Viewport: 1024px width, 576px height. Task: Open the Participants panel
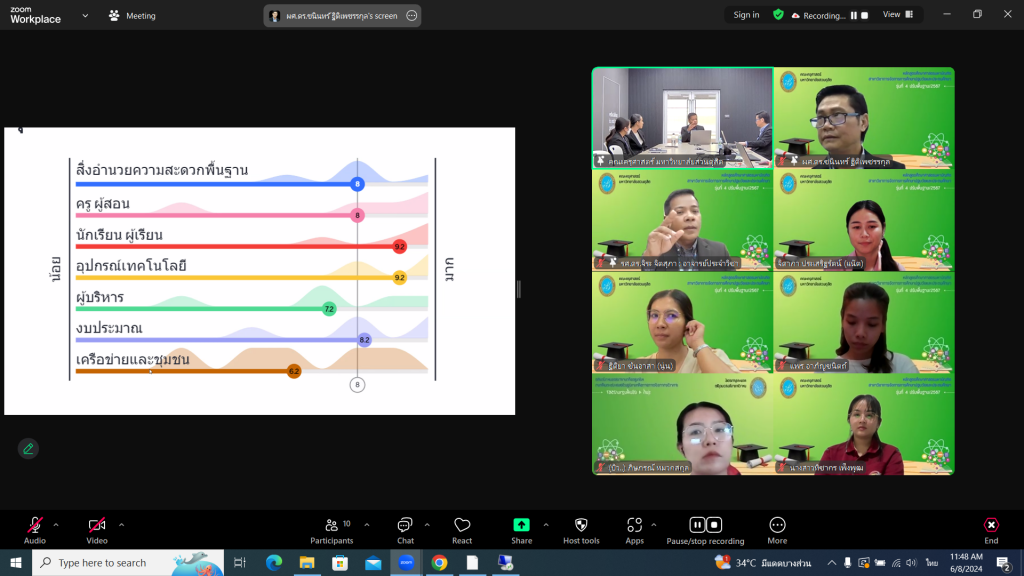click(332, 526)
